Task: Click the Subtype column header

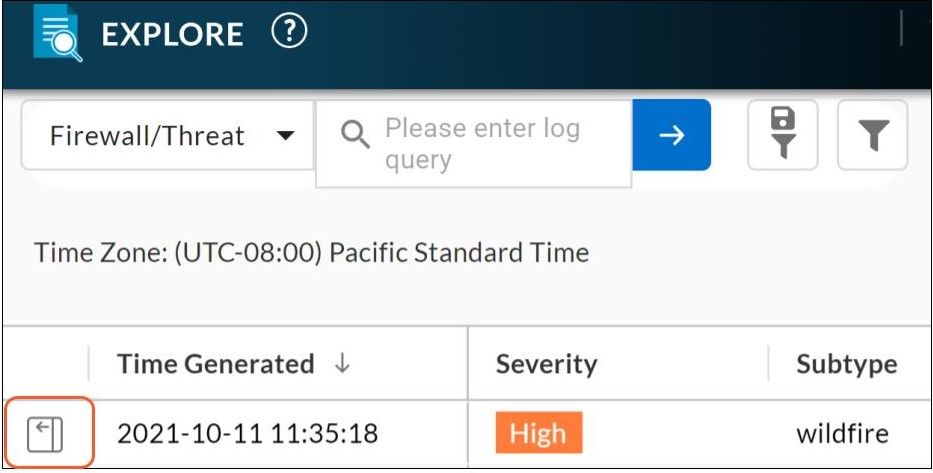Action: coord(846,364)
